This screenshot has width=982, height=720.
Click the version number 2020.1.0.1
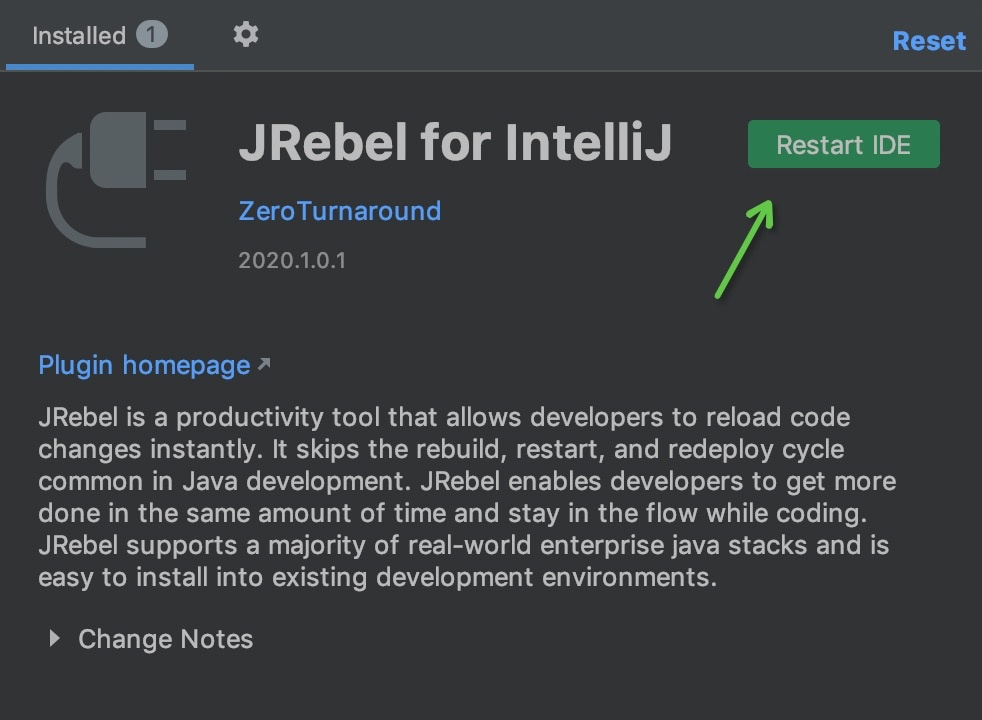(x=292, y=261)
